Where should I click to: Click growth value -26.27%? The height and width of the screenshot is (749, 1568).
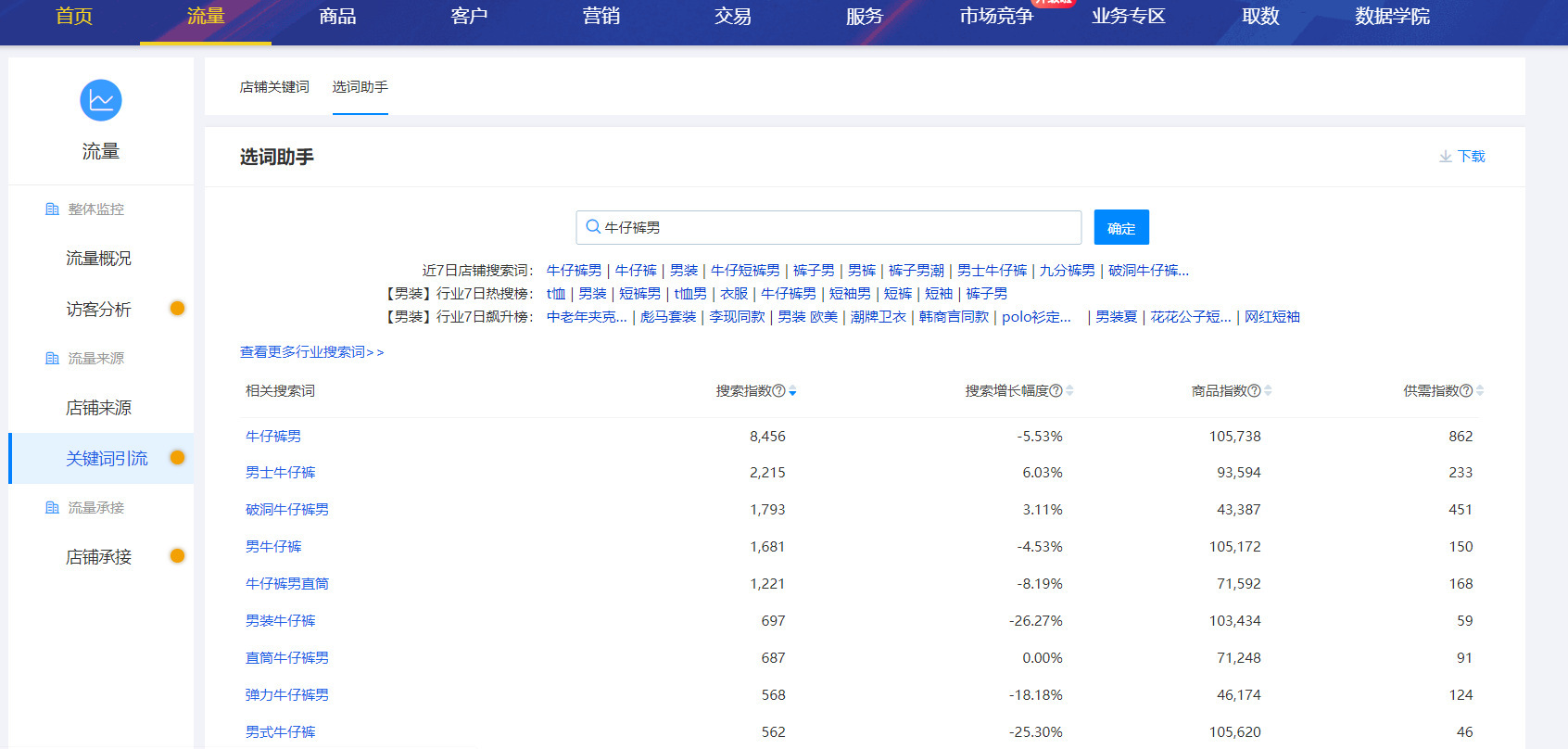point(1035,621)
